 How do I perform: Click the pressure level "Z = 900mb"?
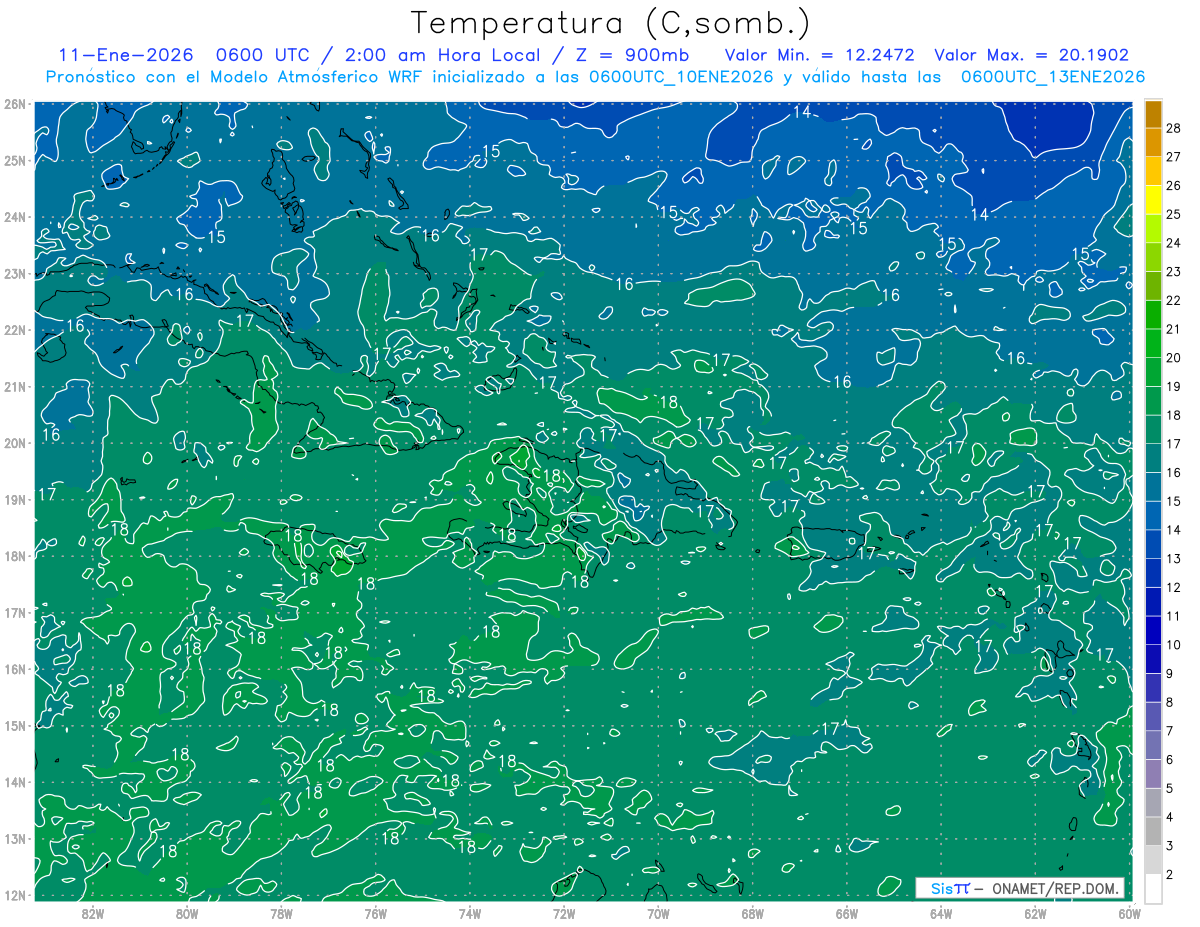pyautogui.click(x=631, y=56)
